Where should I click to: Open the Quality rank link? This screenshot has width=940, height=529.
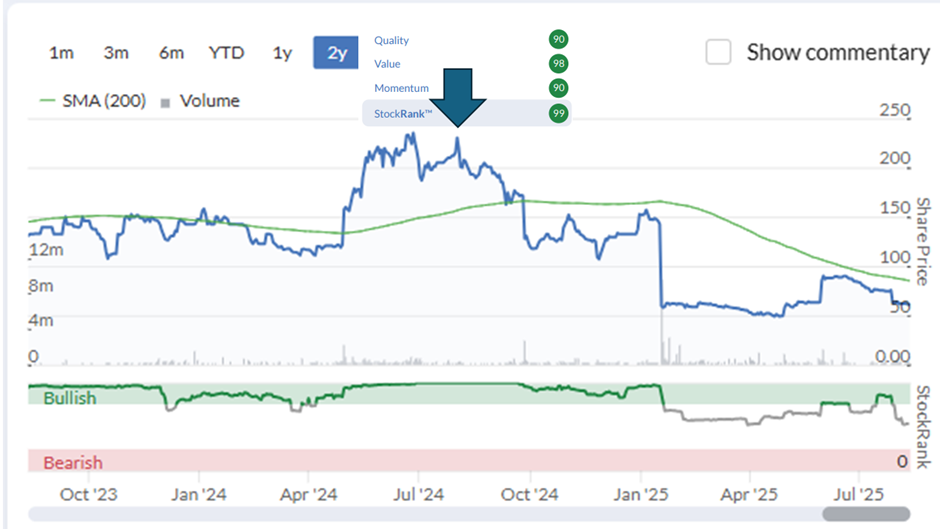(391, 40)
